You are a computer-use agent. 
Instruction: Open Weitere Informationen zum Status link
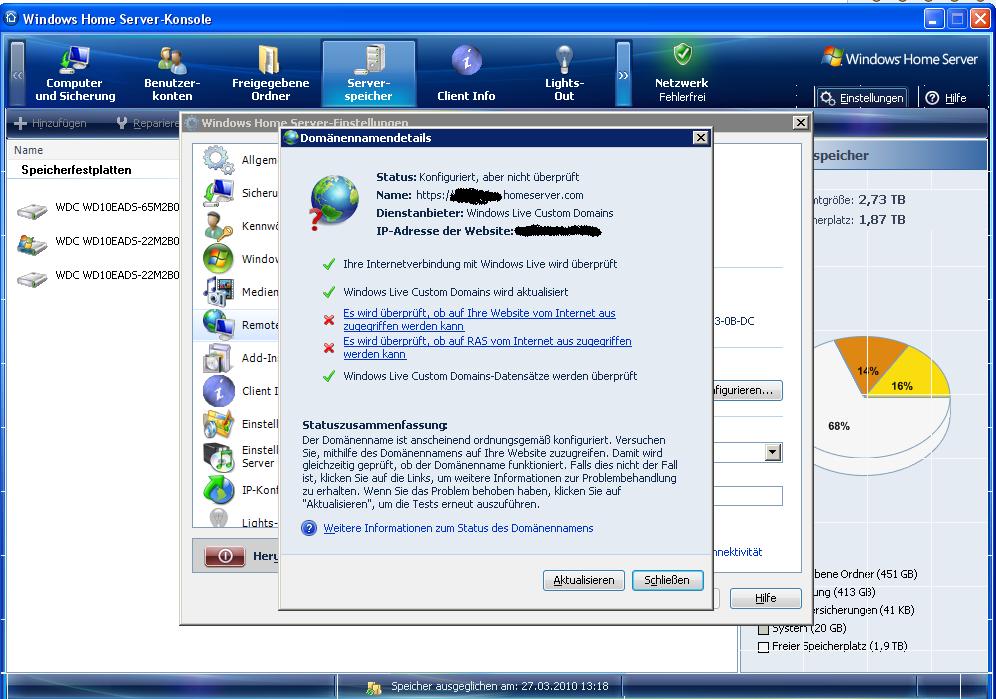click(x=458, y=528)
